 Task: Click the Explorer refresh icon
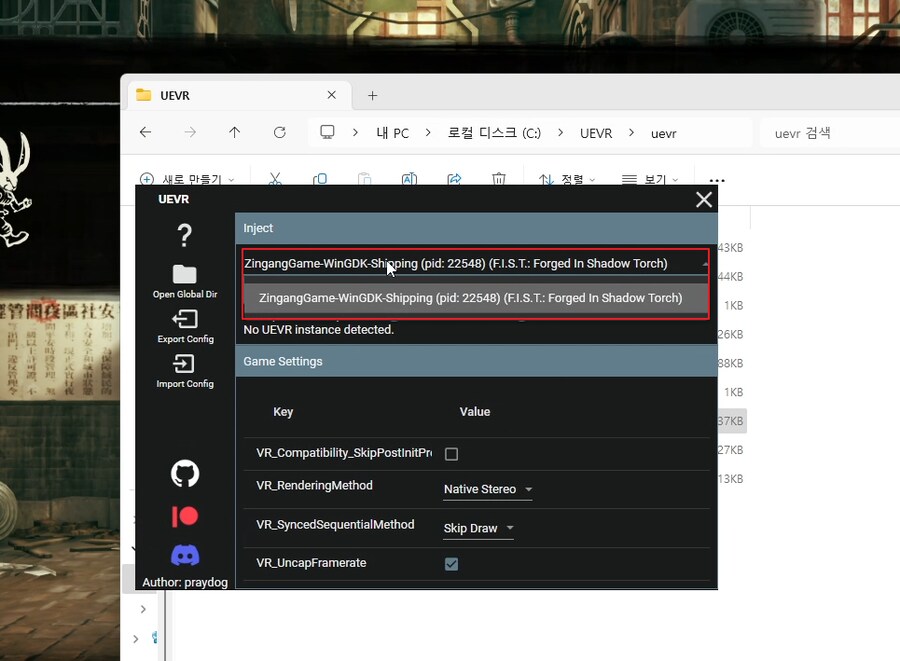280,132
